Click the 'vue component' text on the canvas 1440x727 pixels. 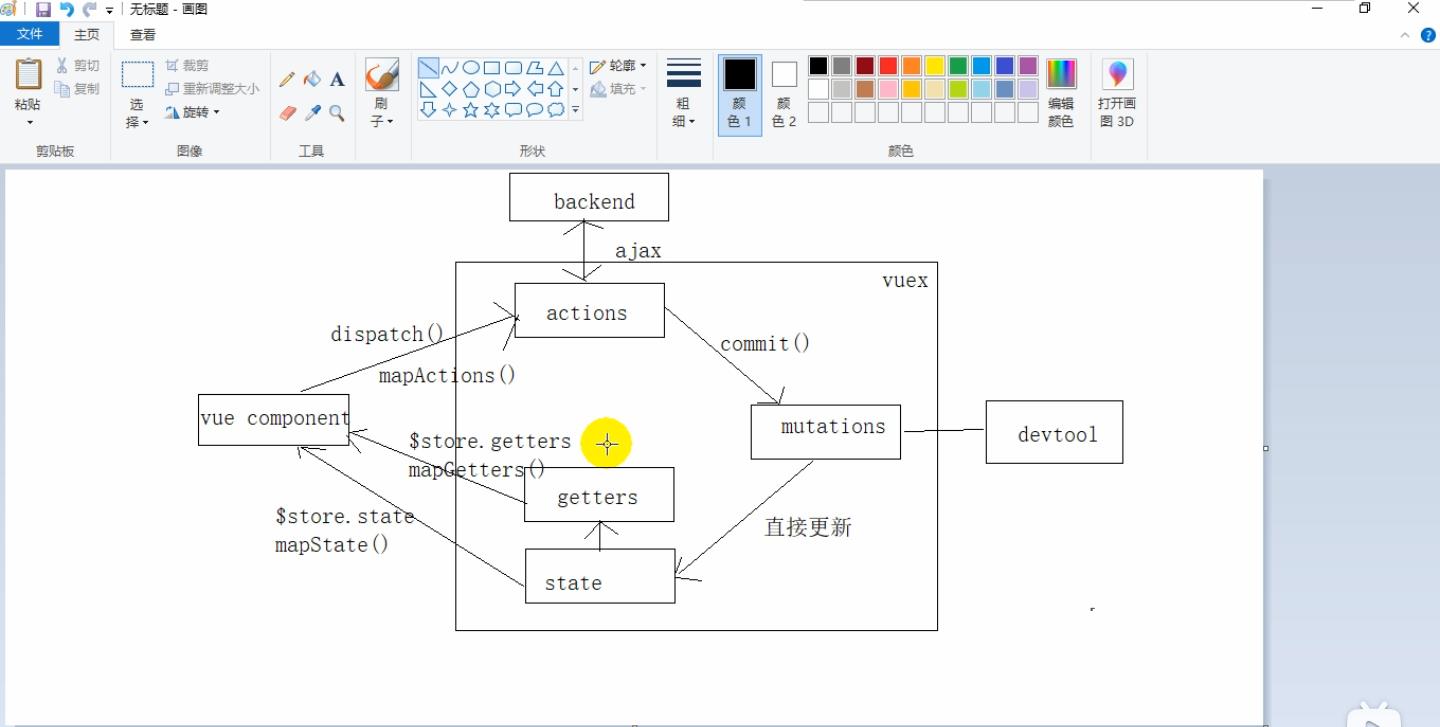pyautogui.click(x=275, y=418)
